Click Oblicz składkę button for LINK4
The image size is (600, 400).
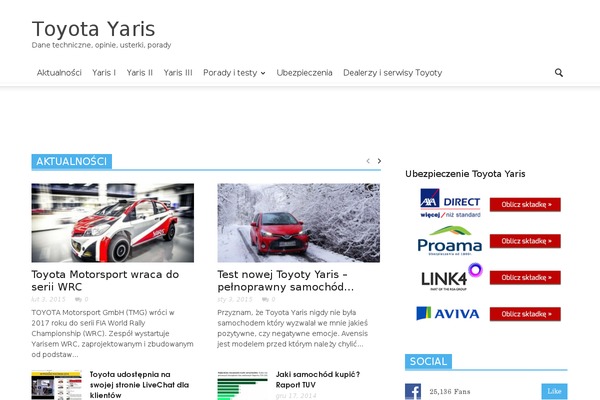(525, 278)
